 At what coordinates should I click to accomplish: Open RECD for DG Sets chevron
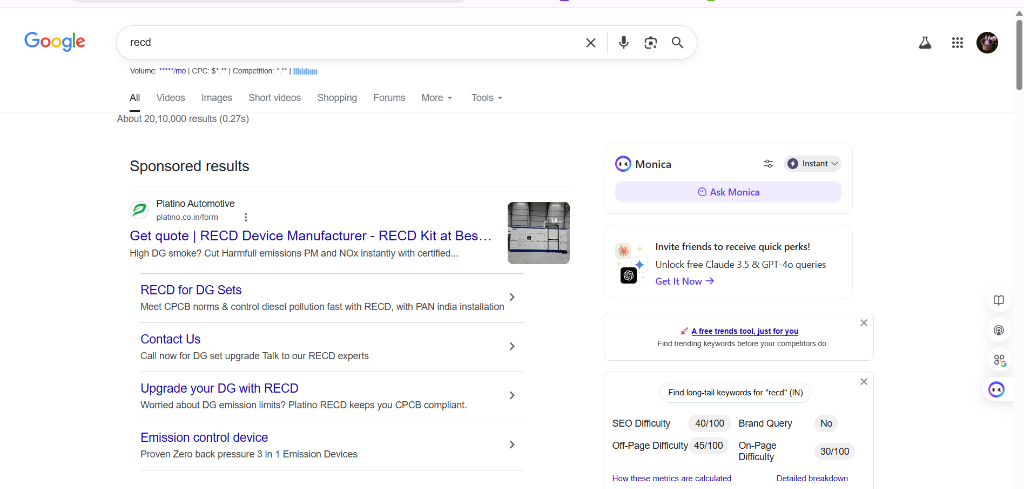(512, 297)
